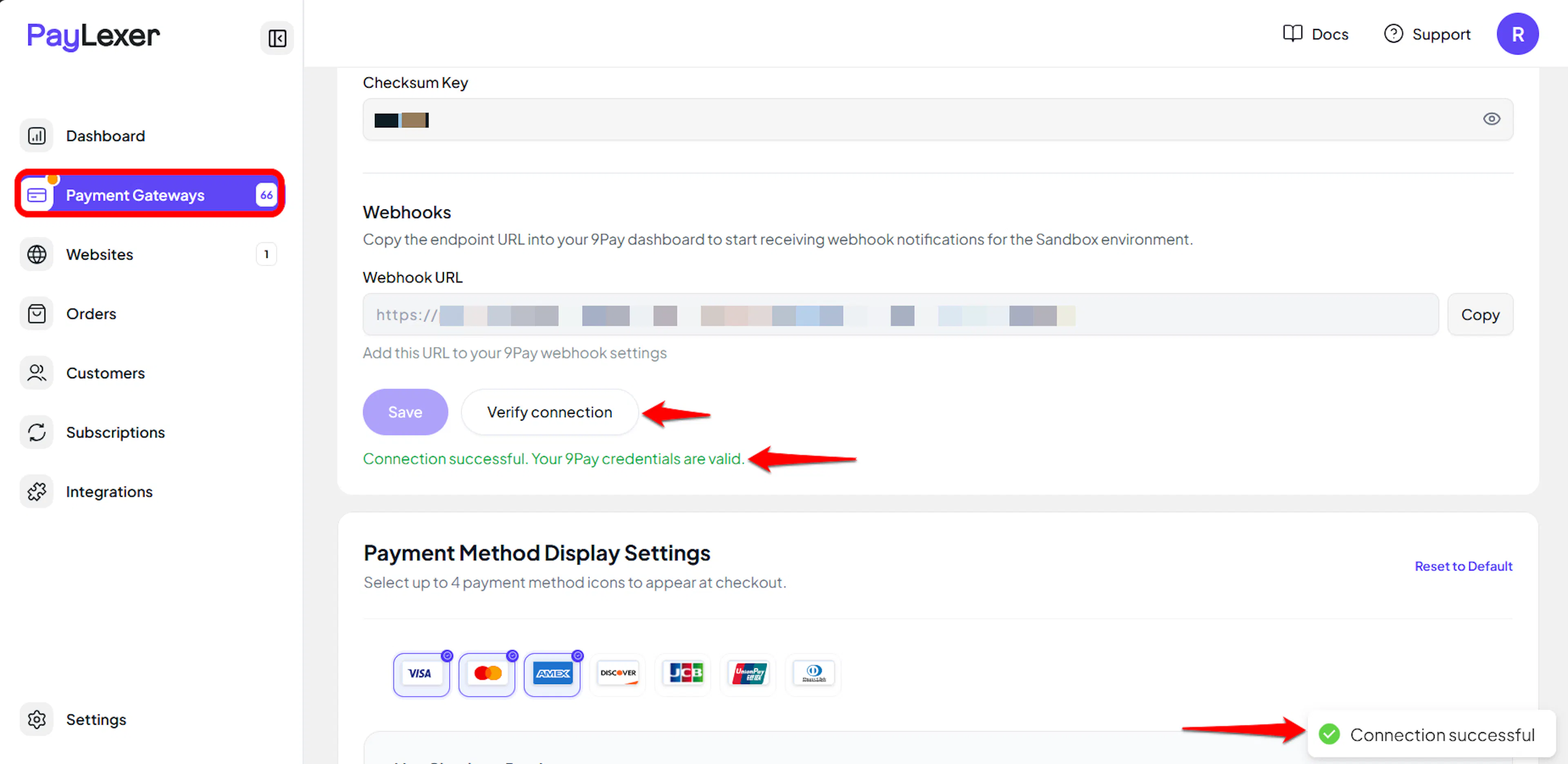Click the Orders shopping bag icon
This screenshot has width=1568, height=764.
click(36, 314)
